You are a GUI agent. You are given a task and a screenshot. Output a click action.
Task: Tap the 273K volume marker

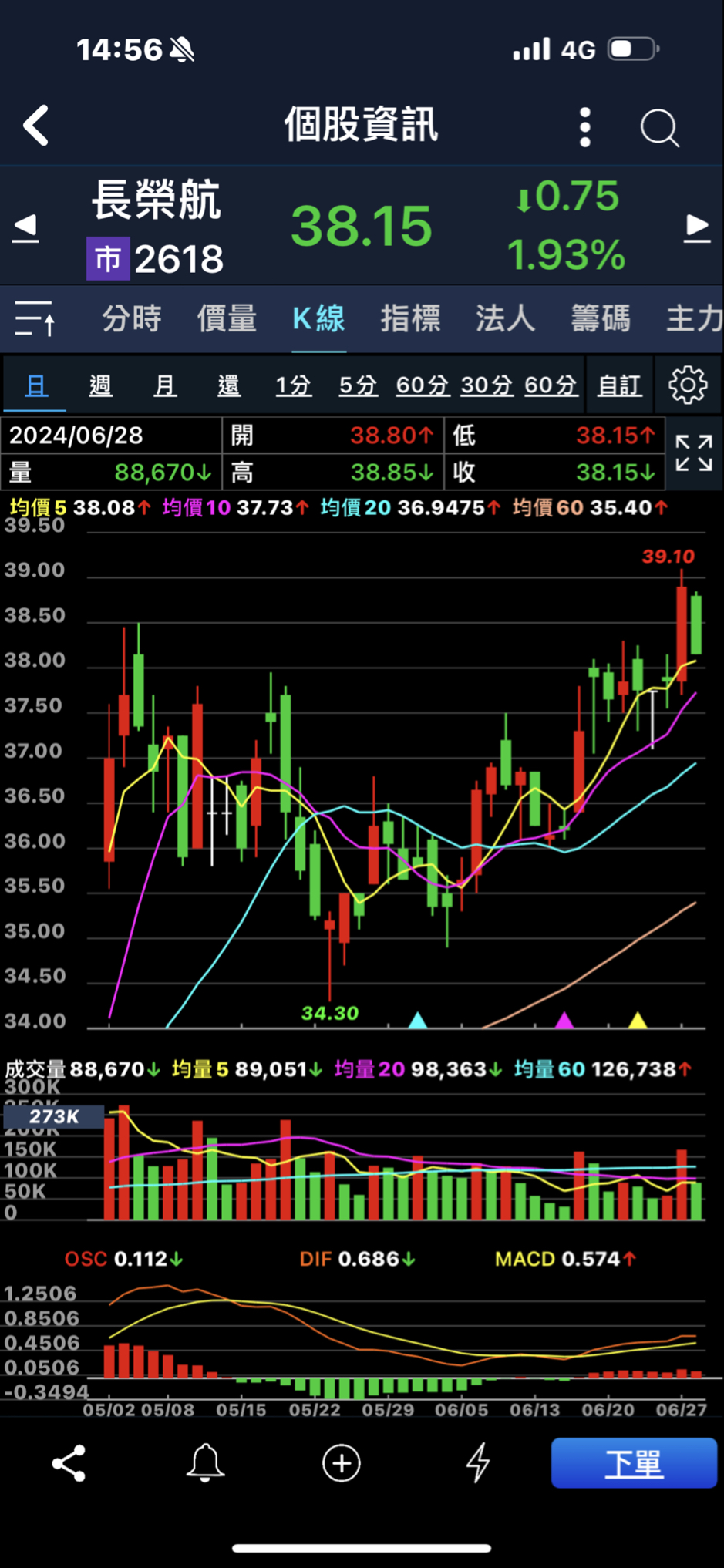(x=53, y=1116)
